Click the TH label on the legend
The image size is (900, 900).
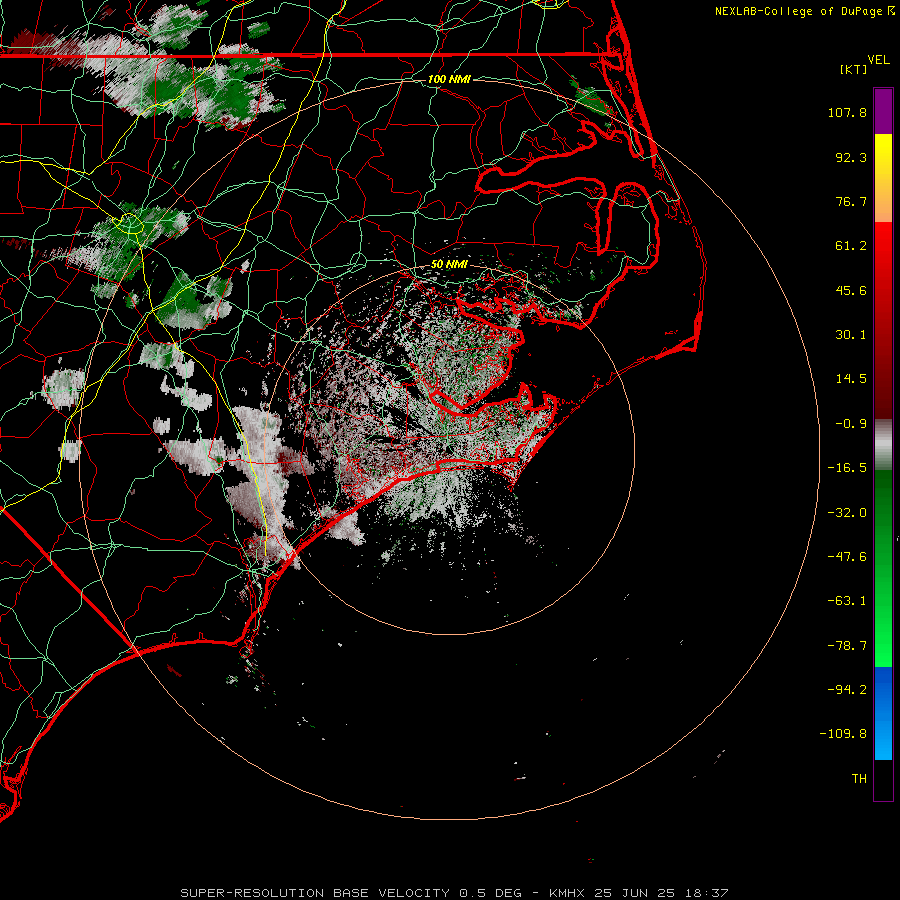coord(859,779)
